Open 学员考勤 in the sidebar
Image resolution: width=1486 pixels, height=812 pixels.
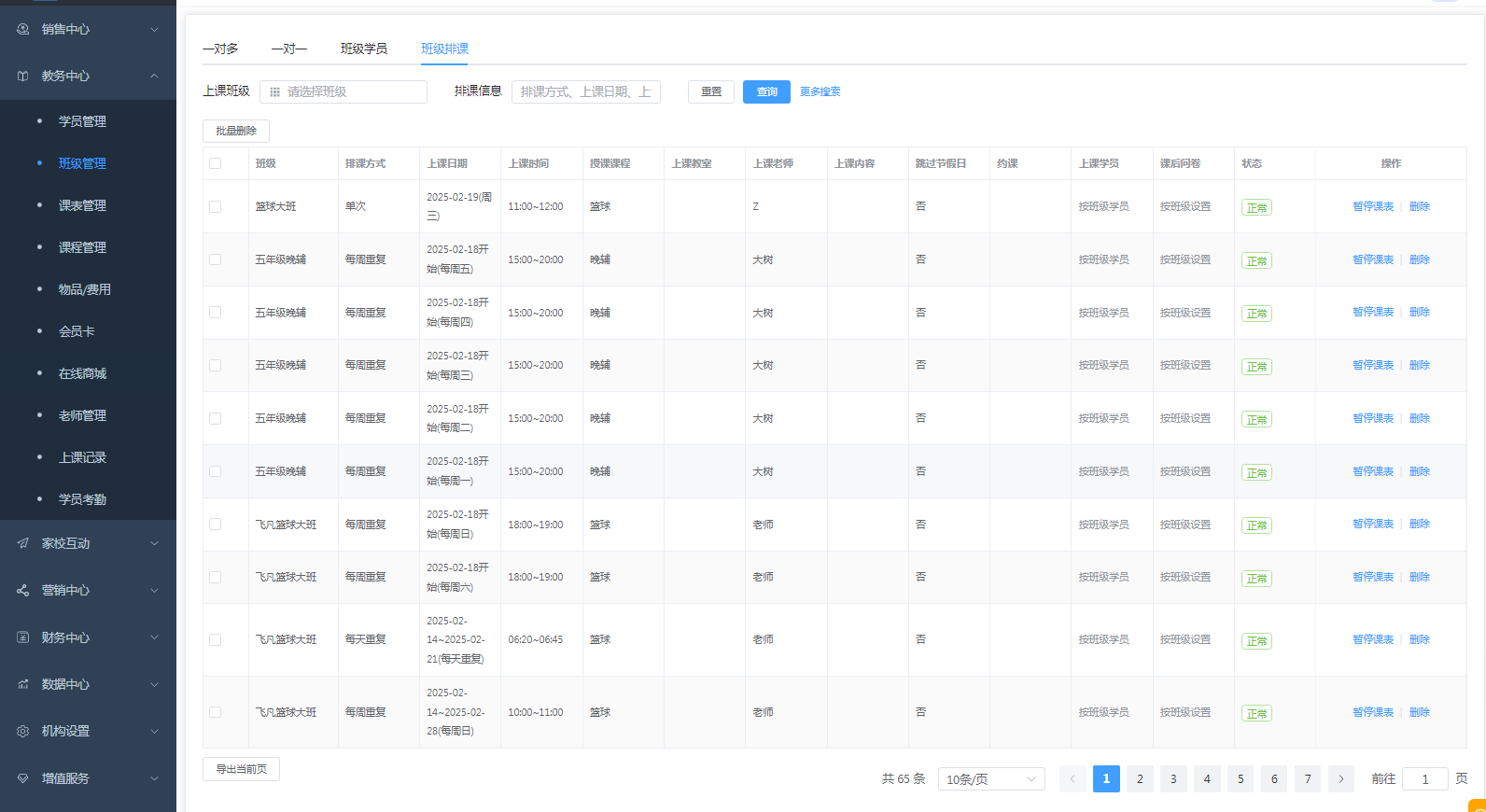(82, 499)
